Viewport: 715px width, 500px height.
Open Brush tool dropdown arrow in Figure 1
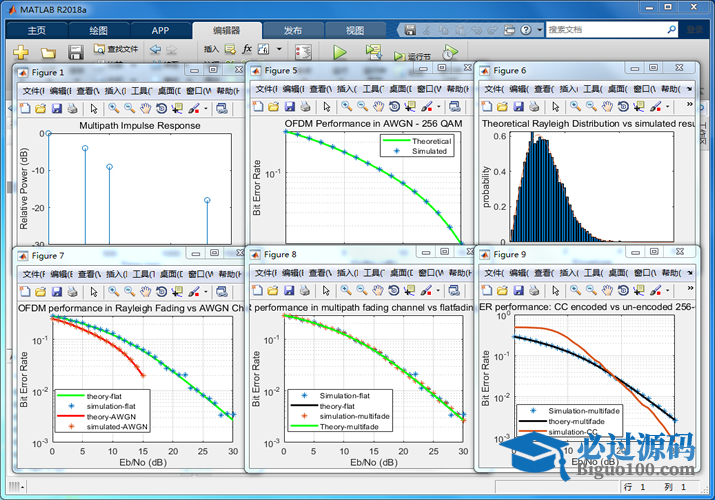coord(206,108)
